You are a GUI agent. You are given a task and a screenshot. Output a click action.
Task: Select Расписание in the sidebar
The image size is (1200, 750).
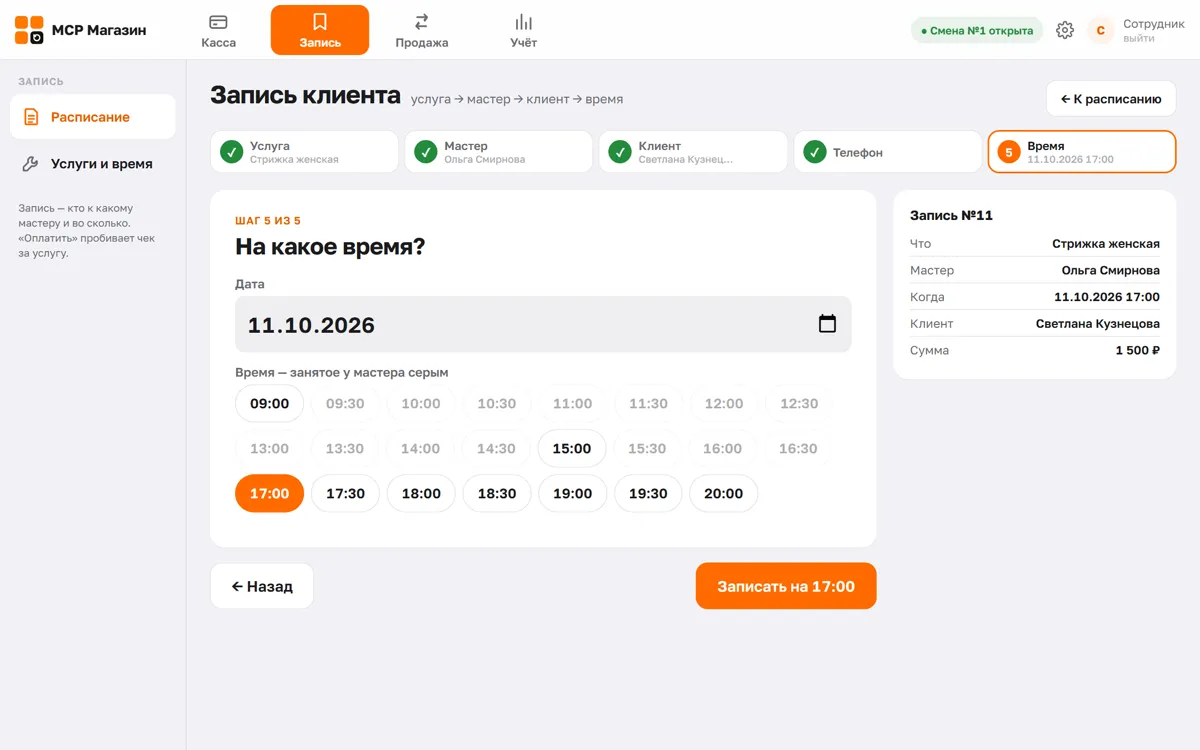(x=93, y=117)
